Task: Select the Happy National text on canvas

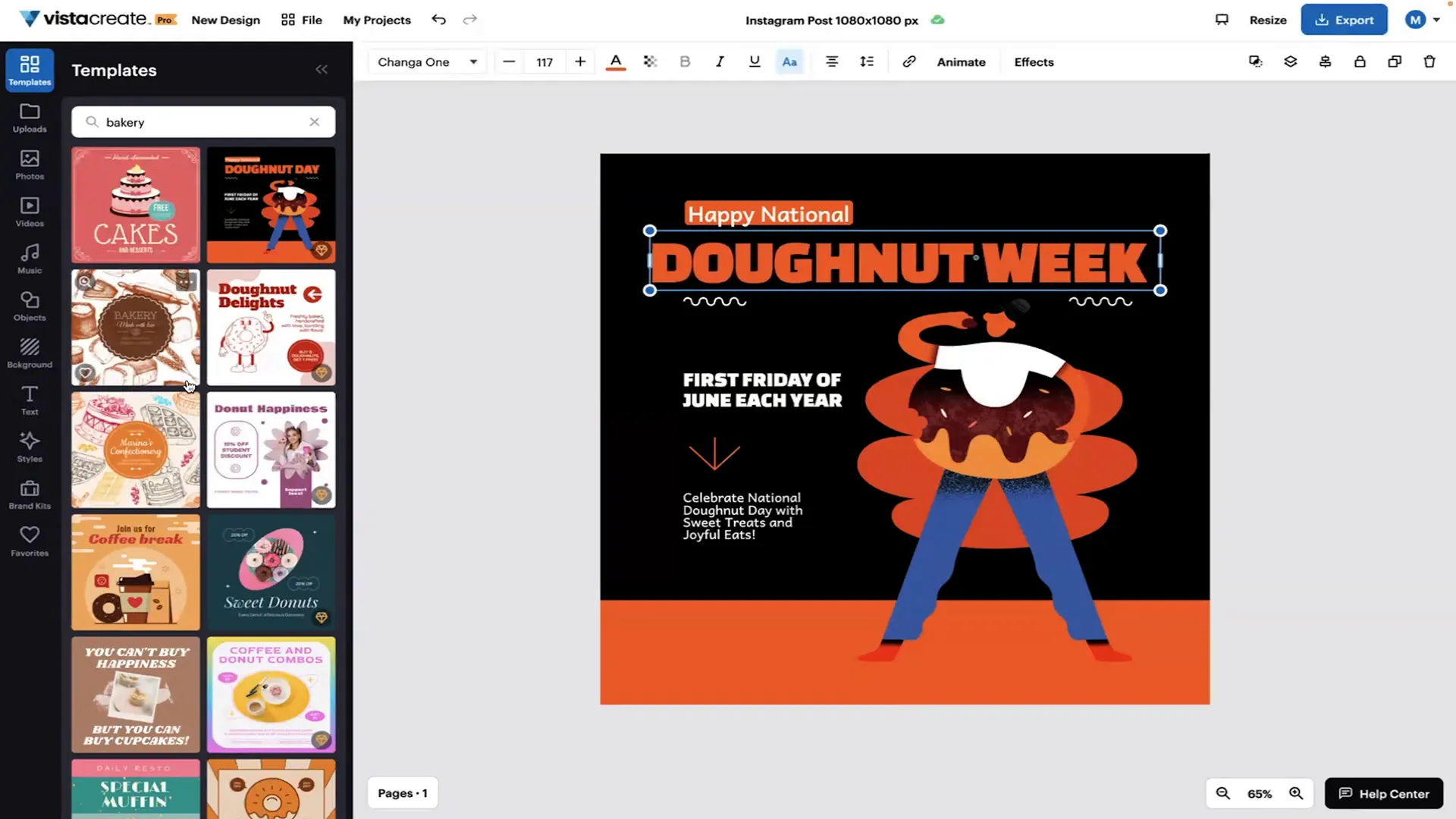Action: (x=768, y=214)
